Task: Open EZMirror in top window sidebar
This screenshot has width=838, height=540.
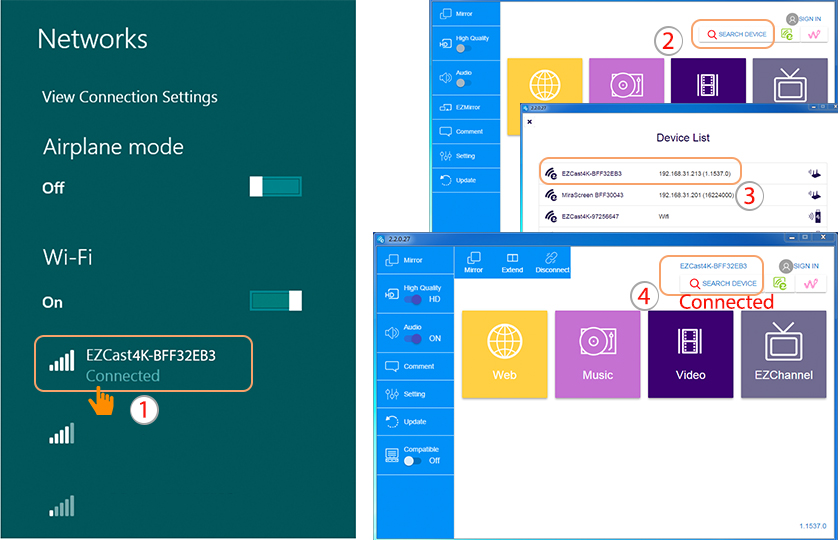Action: [x=465, y=107]
